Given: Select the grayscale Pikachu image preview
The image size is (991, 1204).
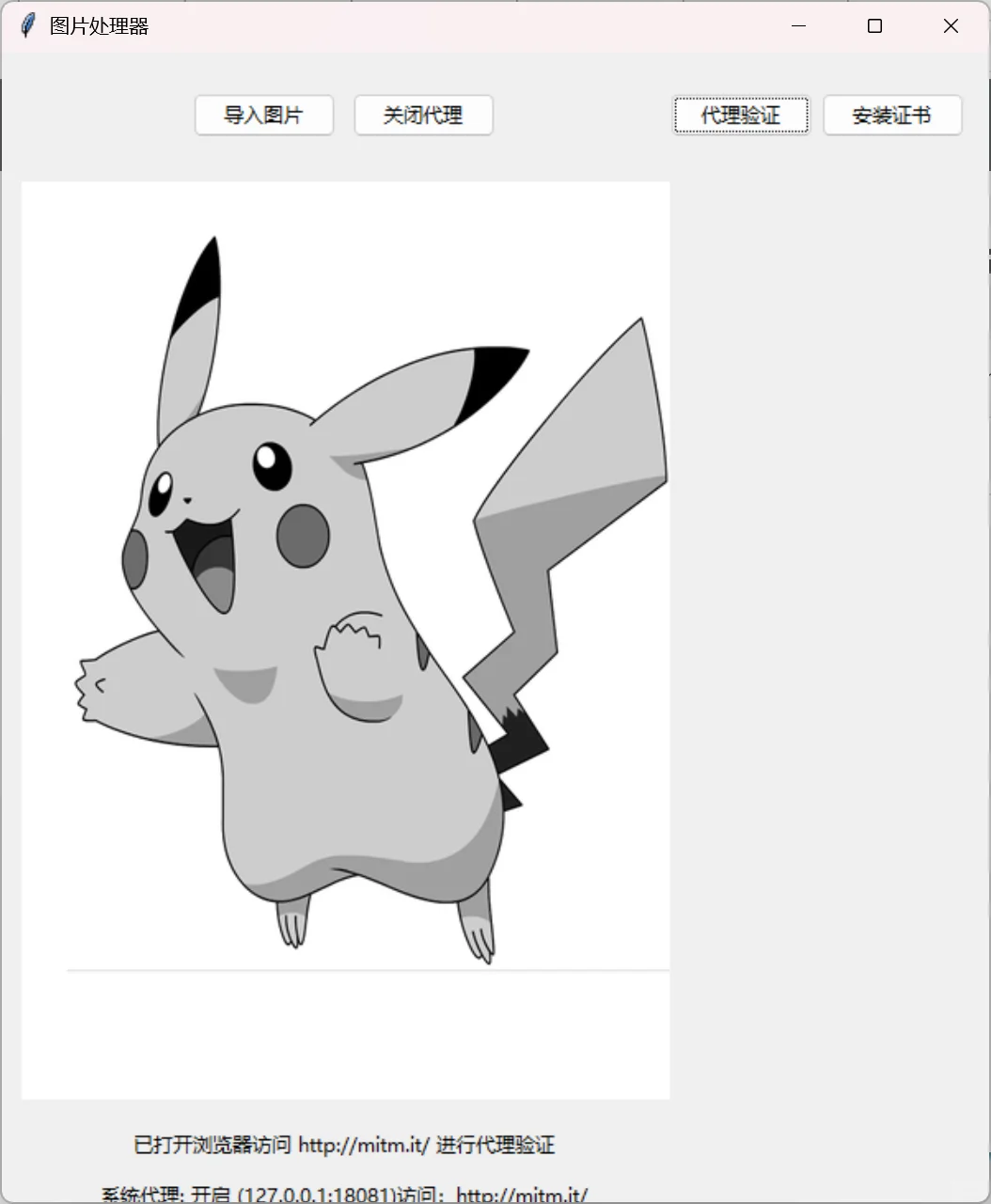Looking at the screenshot, I should click(x=346, y=640).
